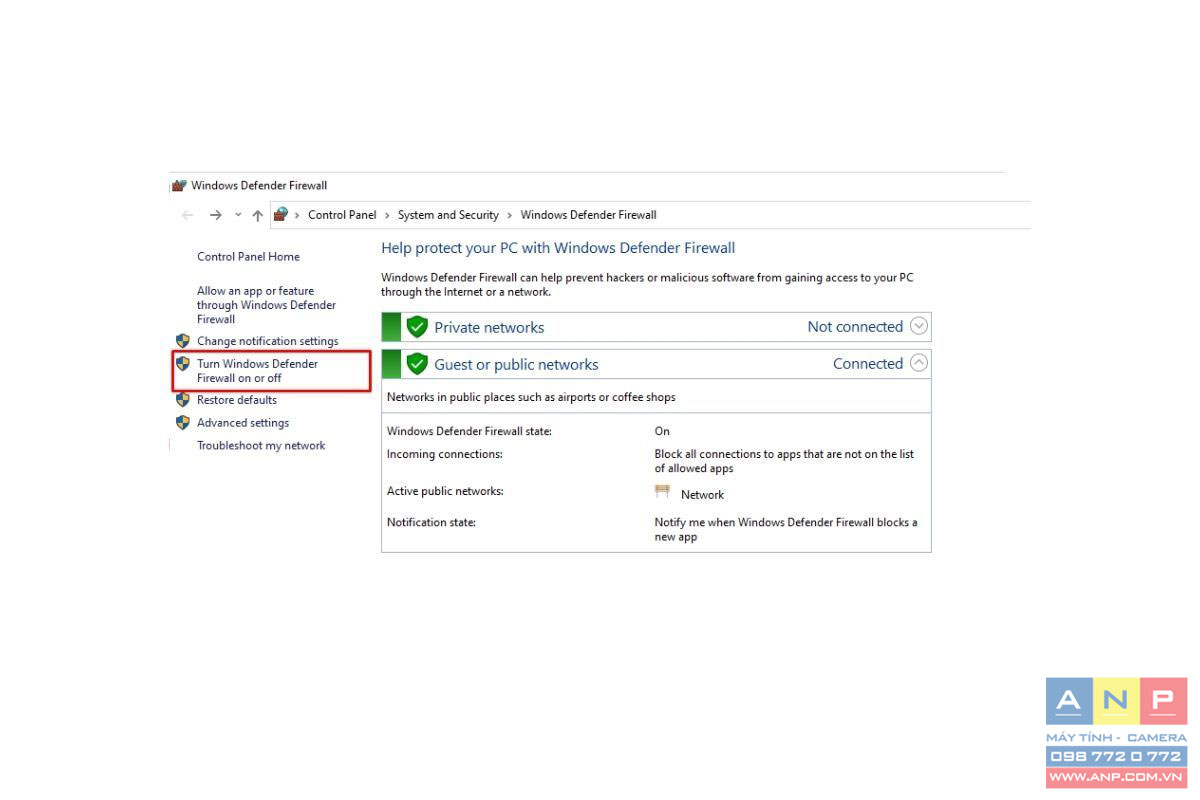Expand the Private networks section chevron

click(x=919, y=326)
